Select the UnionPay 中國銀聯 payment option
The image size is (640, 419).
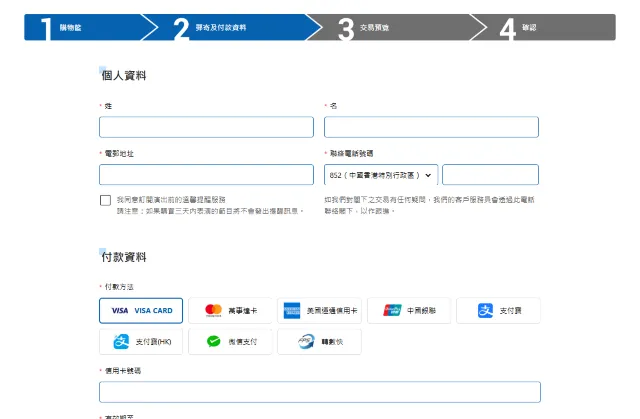[409, 310]
